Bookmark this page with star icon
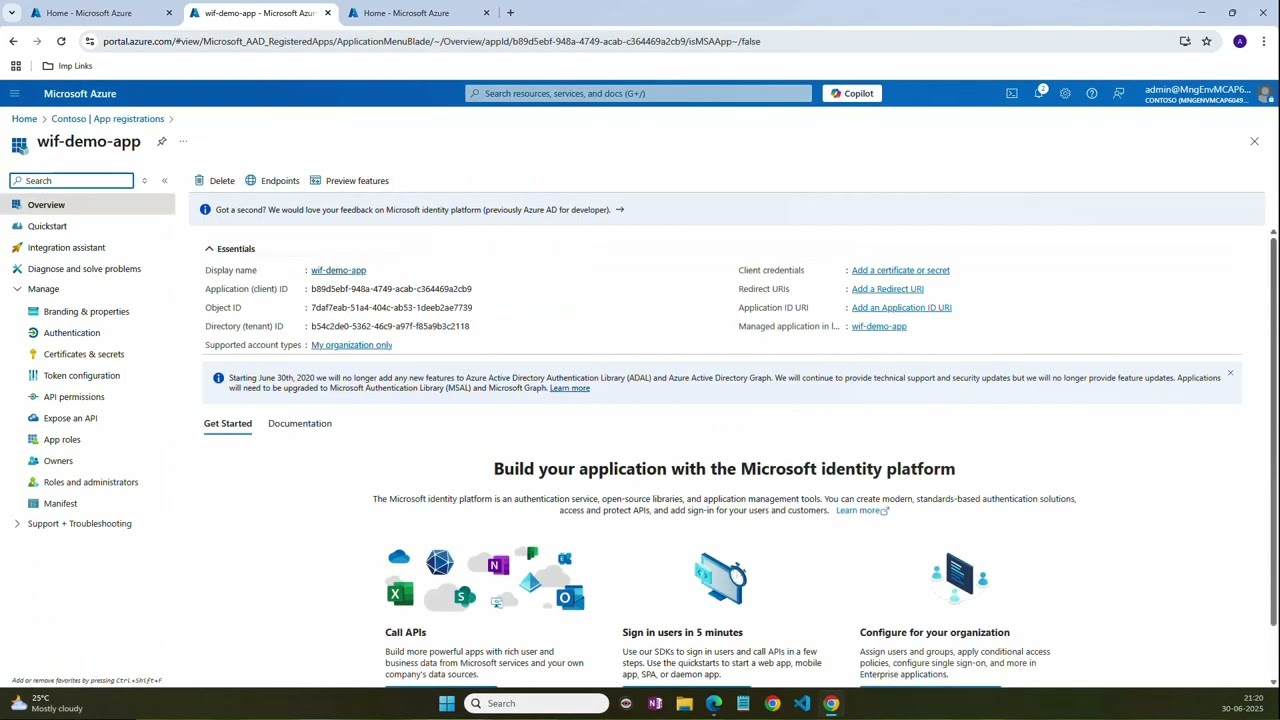This screenshot has width=1280, height=720. (x=1206, y=41)
